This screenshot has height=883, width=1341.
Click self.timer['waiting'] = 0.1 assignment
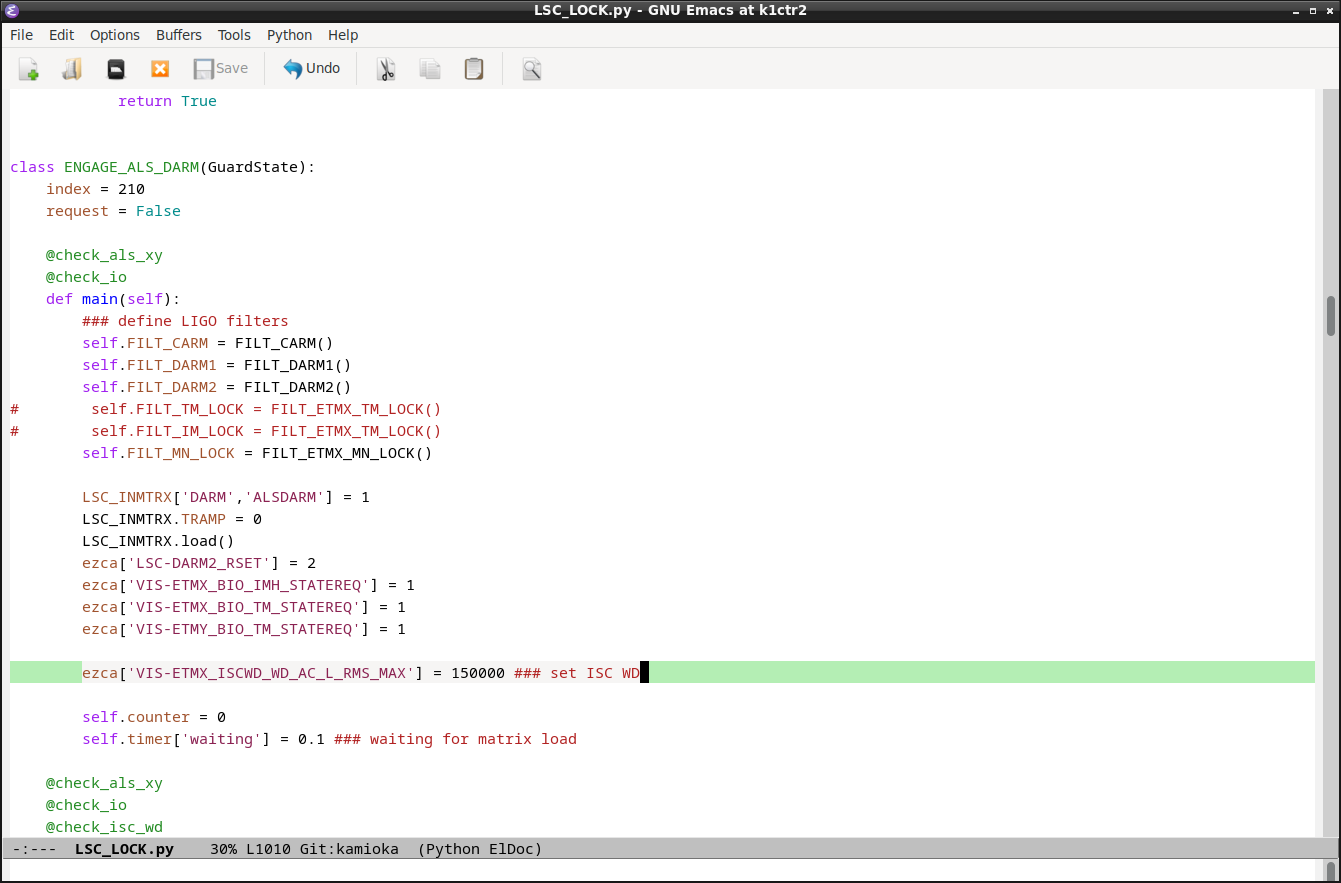203,739
